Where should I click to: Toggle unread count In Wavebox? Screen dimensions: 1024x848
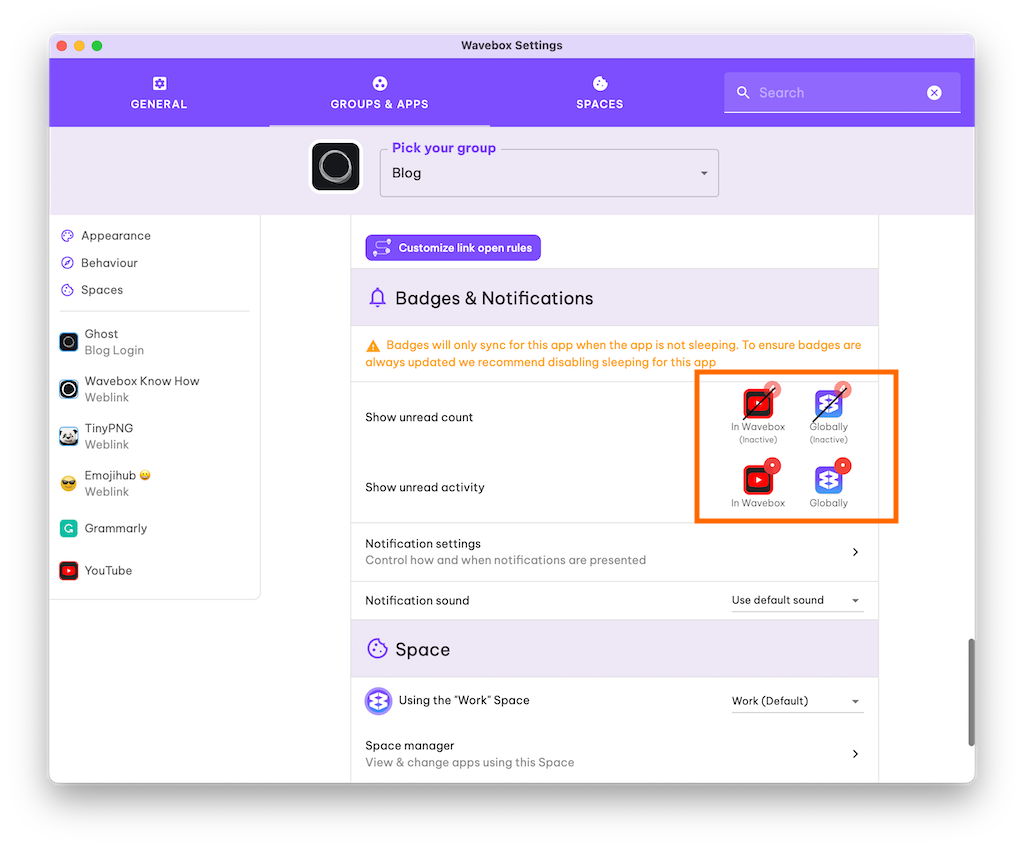758,412
